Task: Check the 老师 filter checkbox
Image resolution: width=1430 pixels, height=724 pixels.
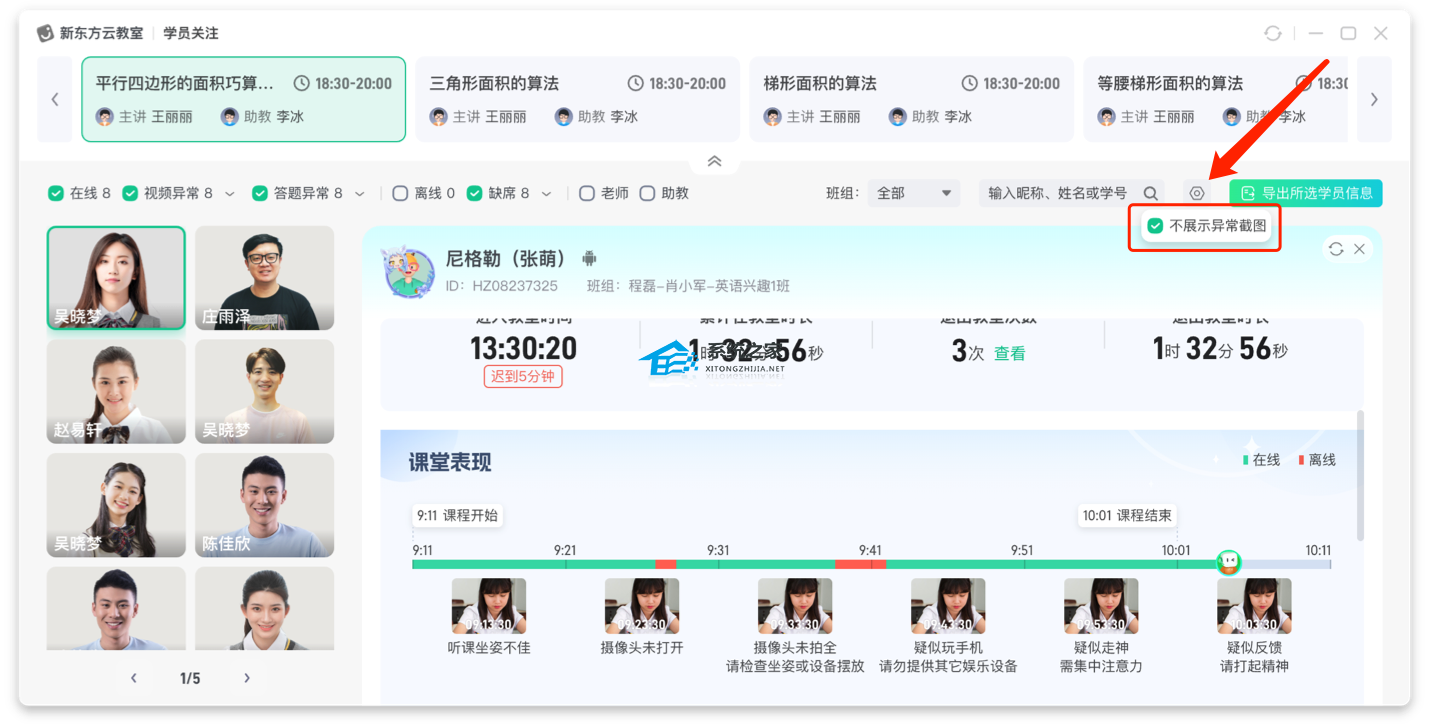Action: pos(587,193)
